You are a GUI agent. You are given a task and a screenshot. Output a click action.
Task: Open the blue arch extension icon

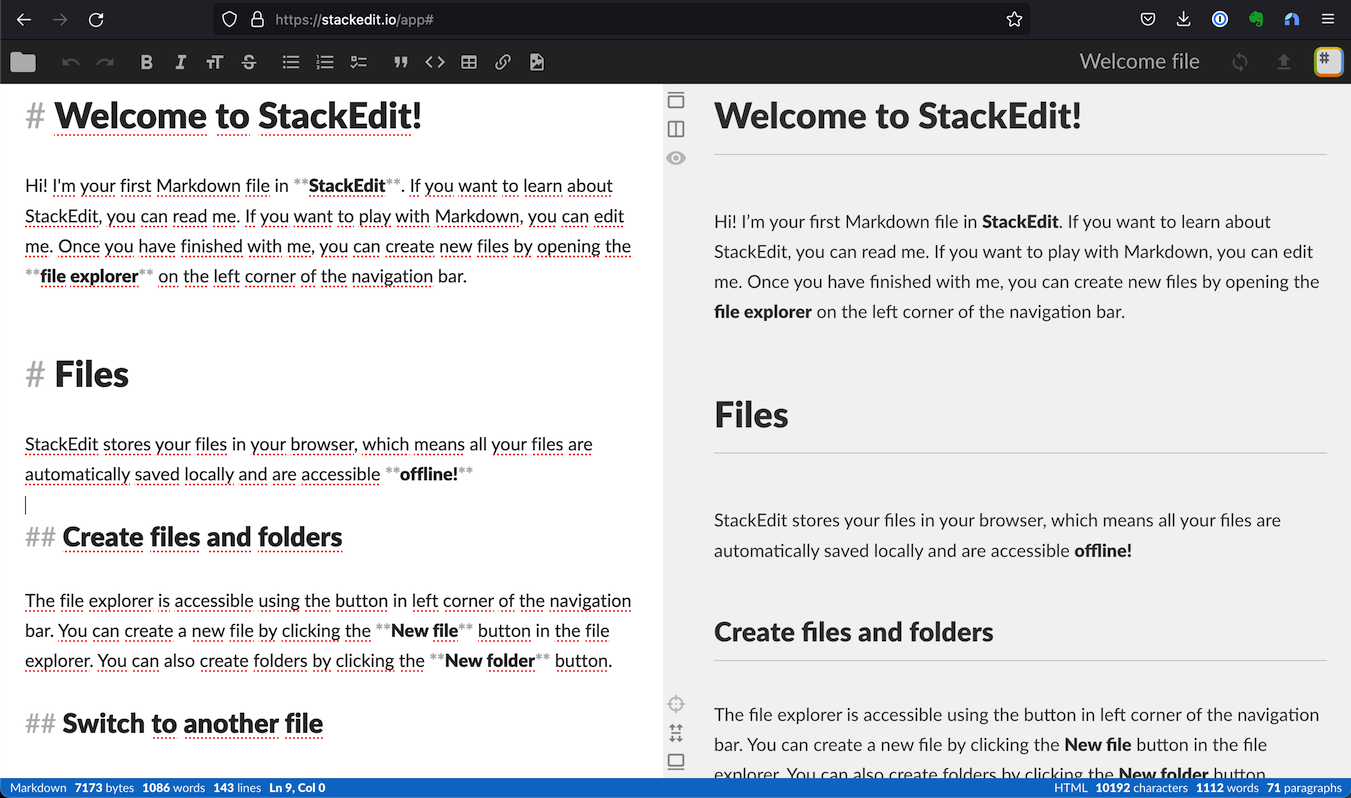(1292, 19)
